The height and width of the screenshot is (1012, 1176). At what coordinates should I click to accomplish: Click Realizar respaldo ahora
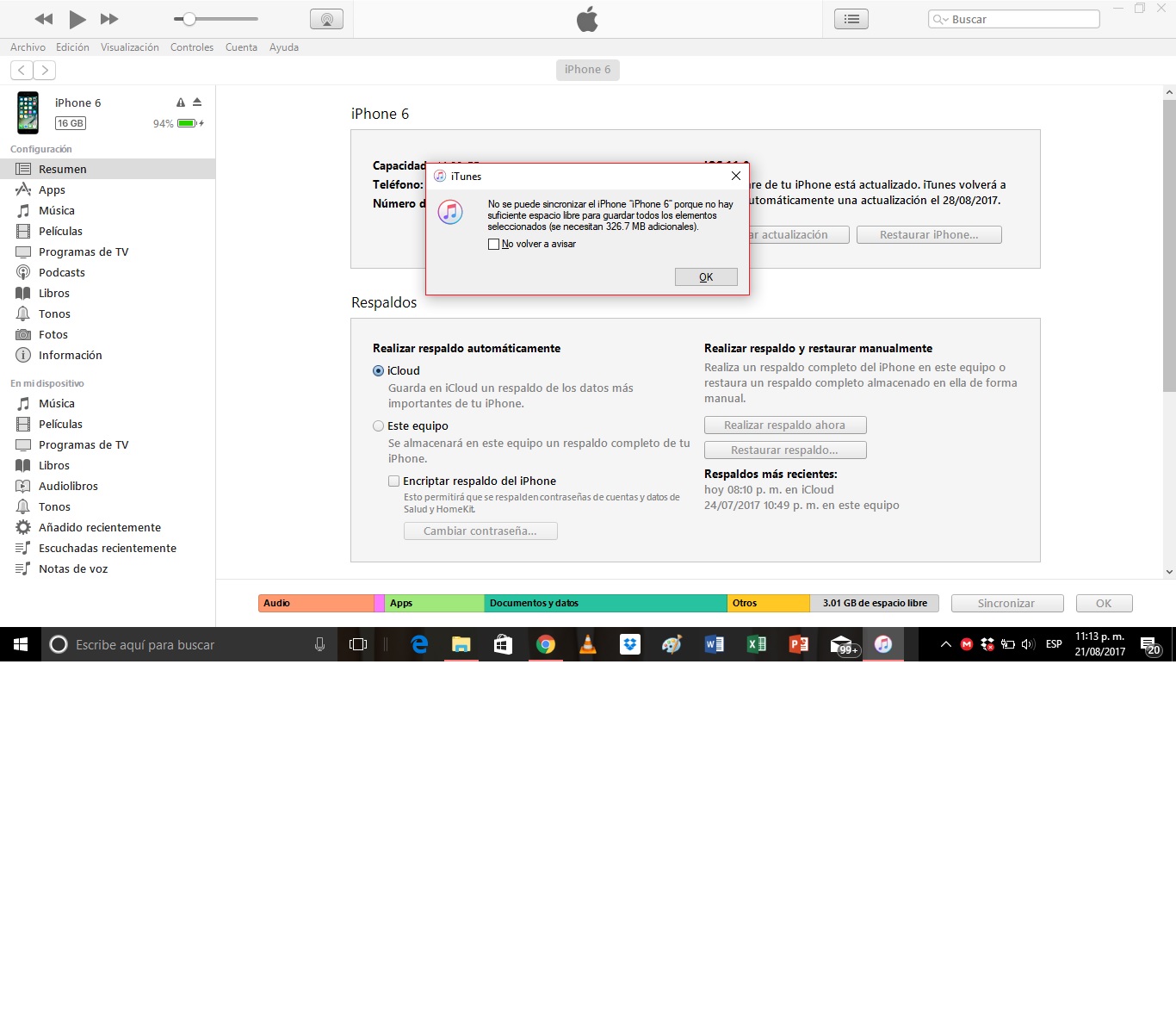point(785,425)
